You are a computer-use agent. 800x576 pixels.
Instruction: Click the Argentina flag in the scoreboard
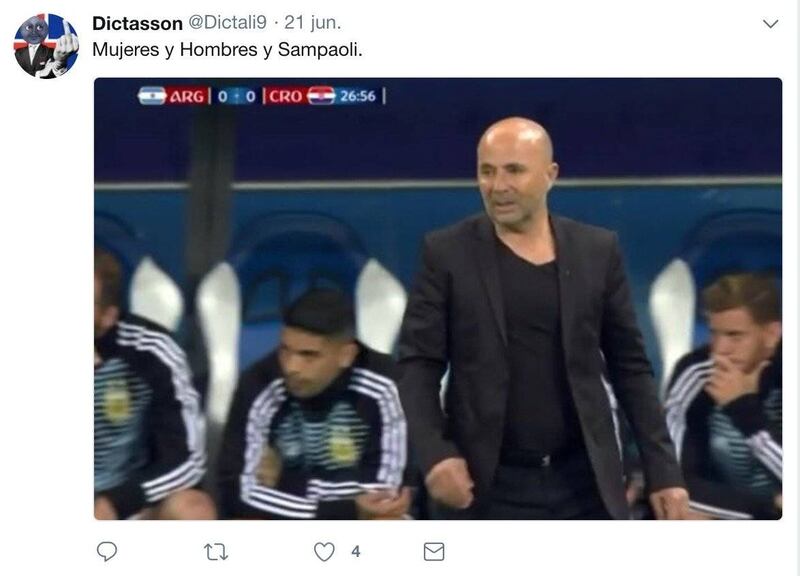tap(152, 95)
